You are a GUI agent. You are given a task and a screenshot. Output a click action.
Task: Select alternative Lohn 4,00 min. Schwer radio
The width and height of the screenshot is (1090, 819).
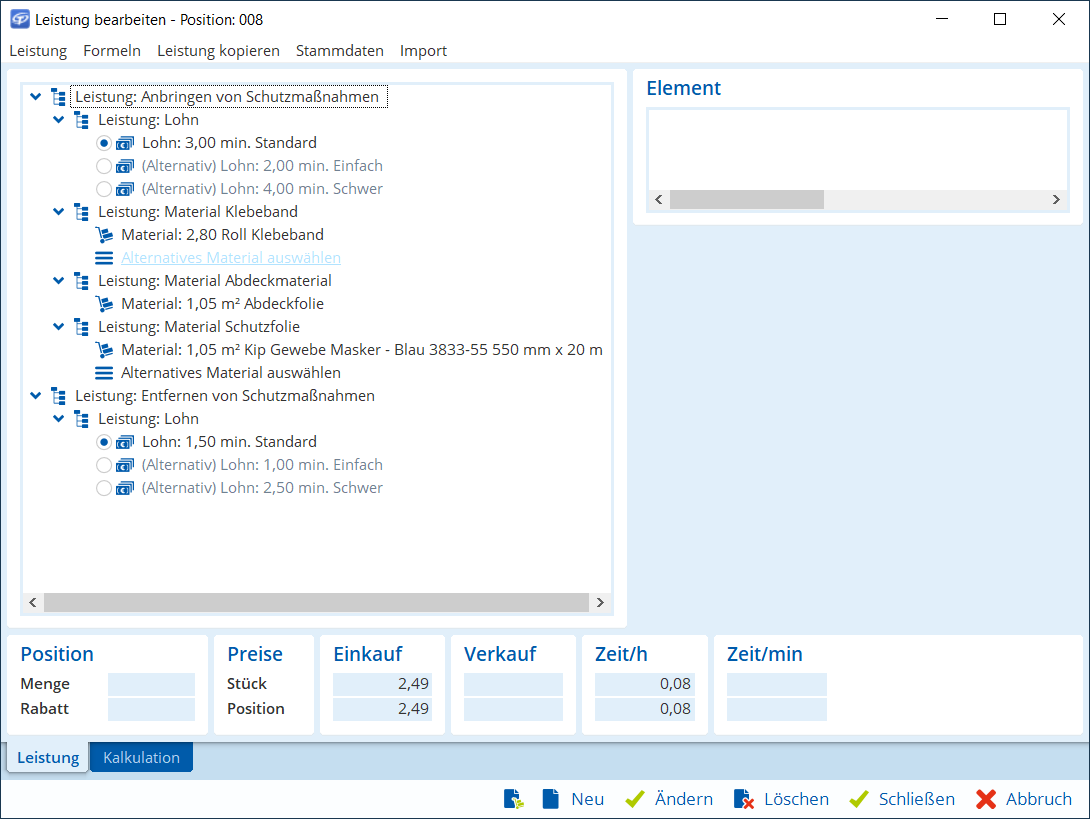103,189
